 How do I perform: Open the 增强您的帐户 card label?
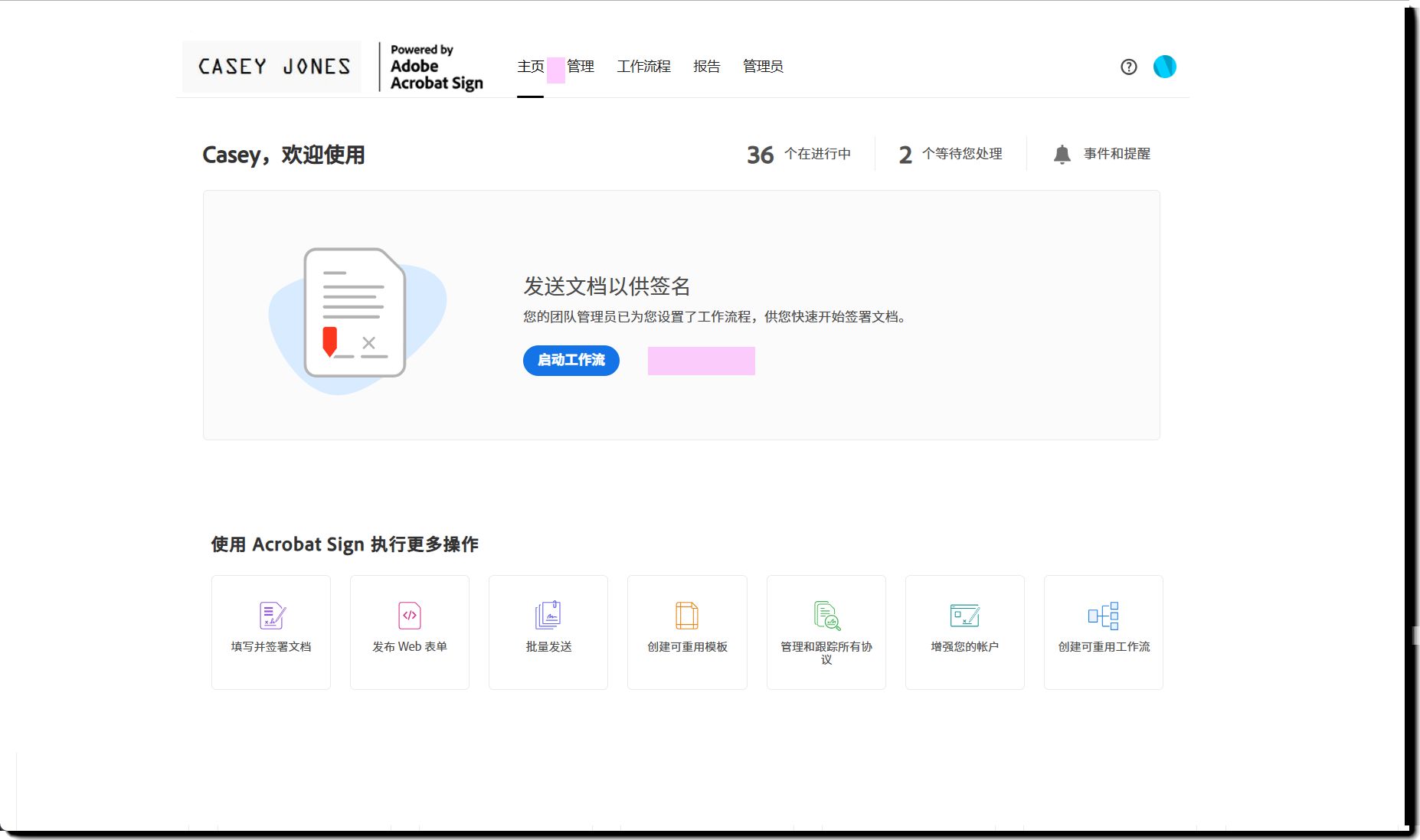point(964,646)
